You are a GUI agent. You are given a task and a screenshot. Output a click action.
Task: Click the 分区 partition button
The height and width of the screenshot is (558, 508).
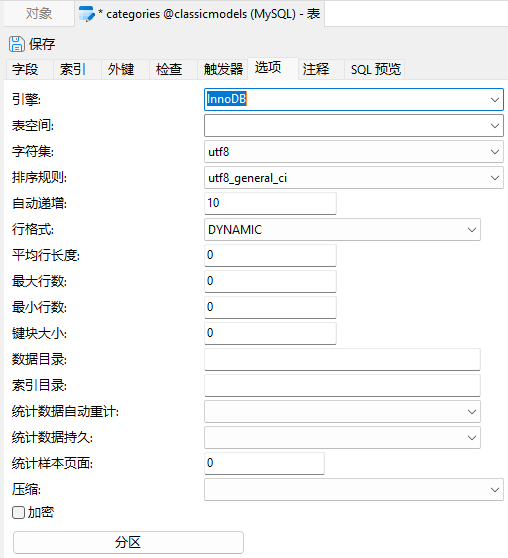(128, 542)
